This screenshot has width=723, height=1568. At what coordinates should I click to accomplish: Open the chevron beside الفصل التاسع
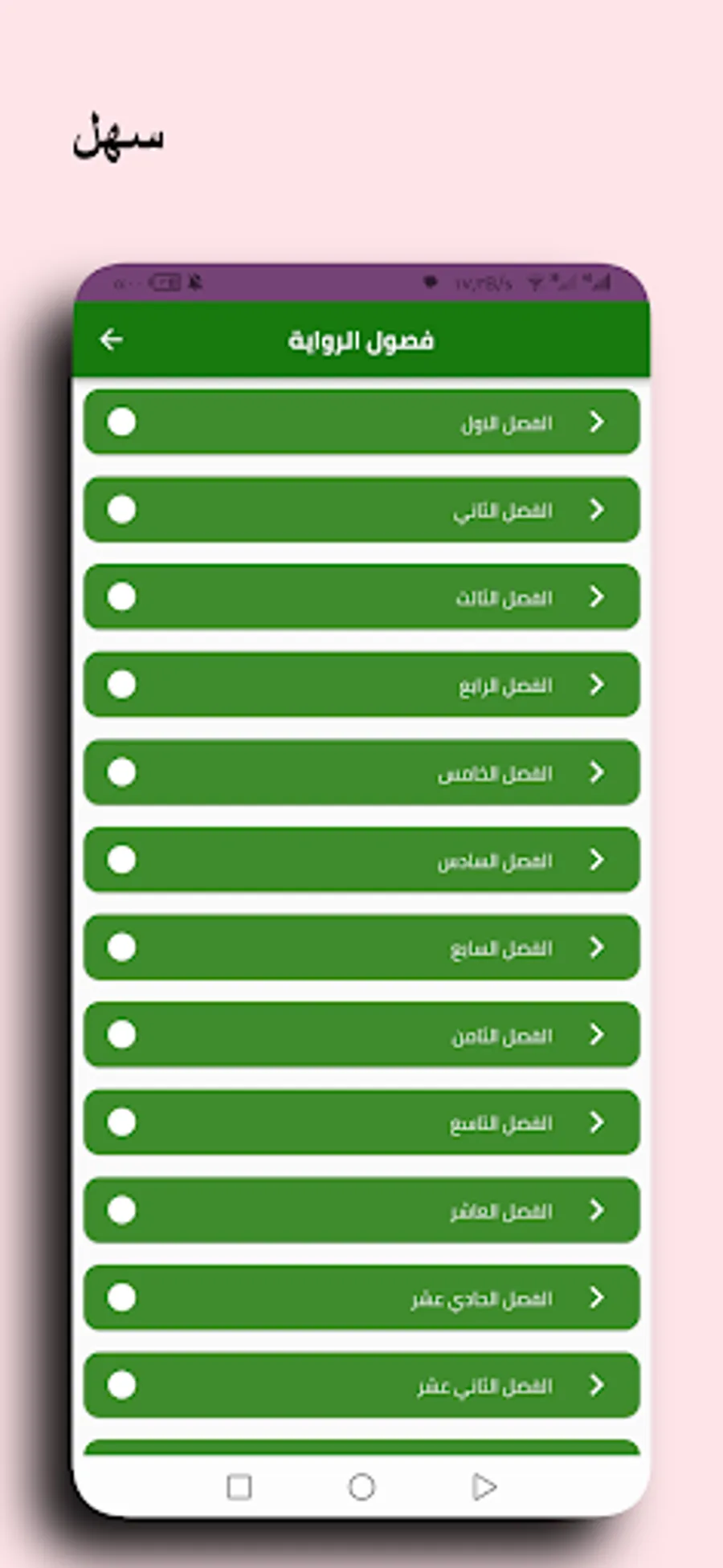[596, 1122]
